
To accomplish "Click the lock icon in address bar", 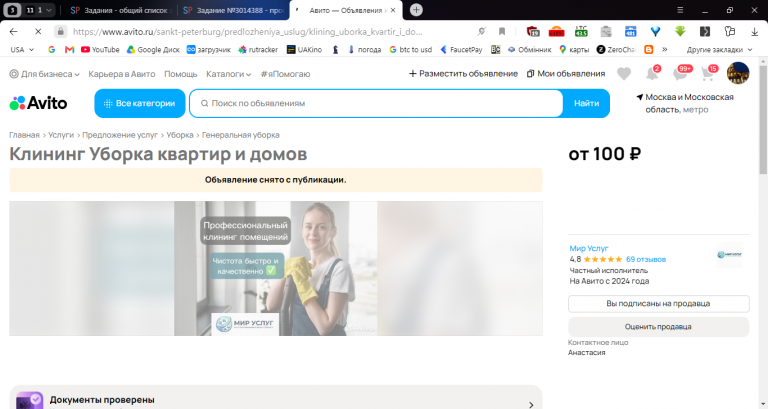I will tap(60, 31).
